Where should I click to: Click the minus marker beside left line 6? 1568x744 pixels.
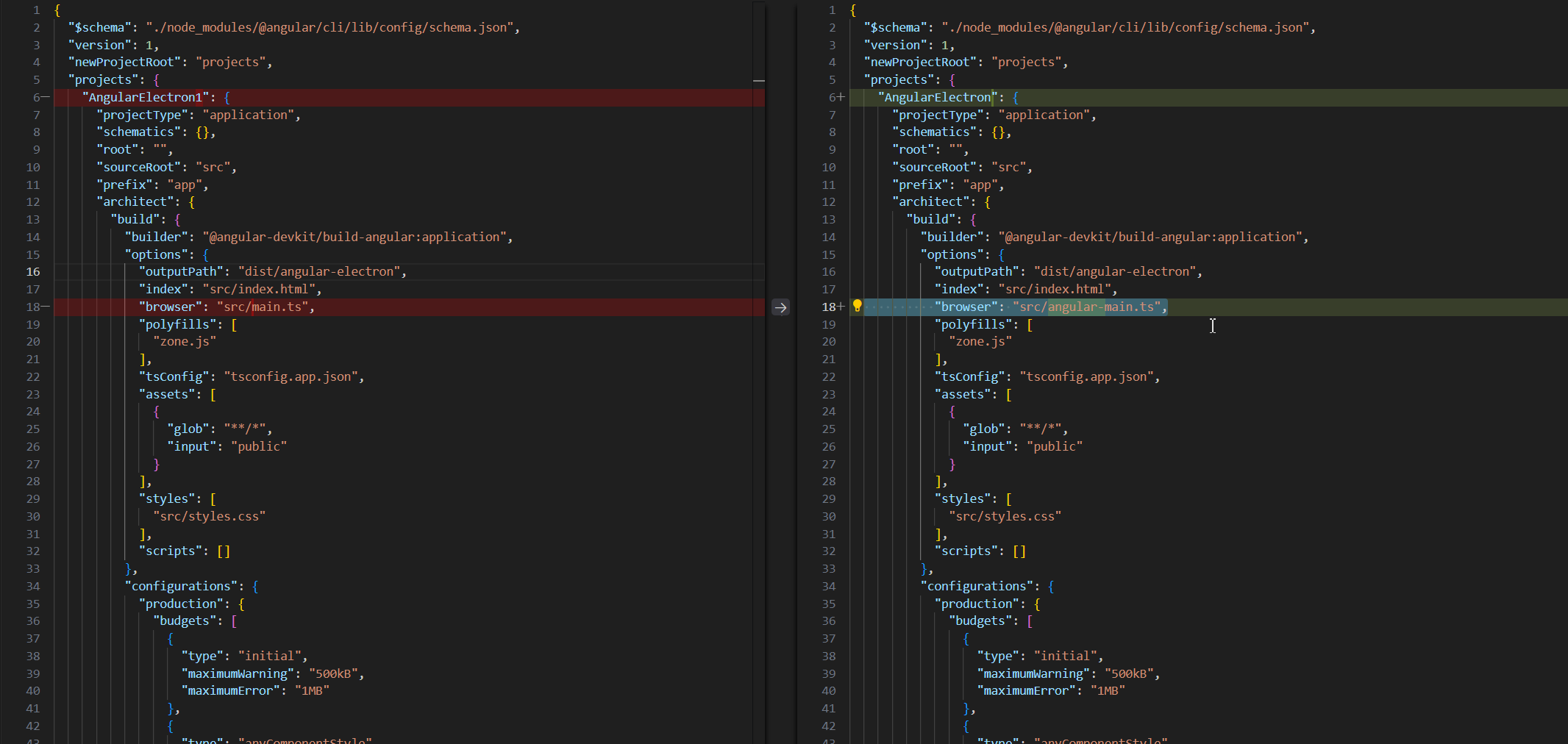pos(46,97)
